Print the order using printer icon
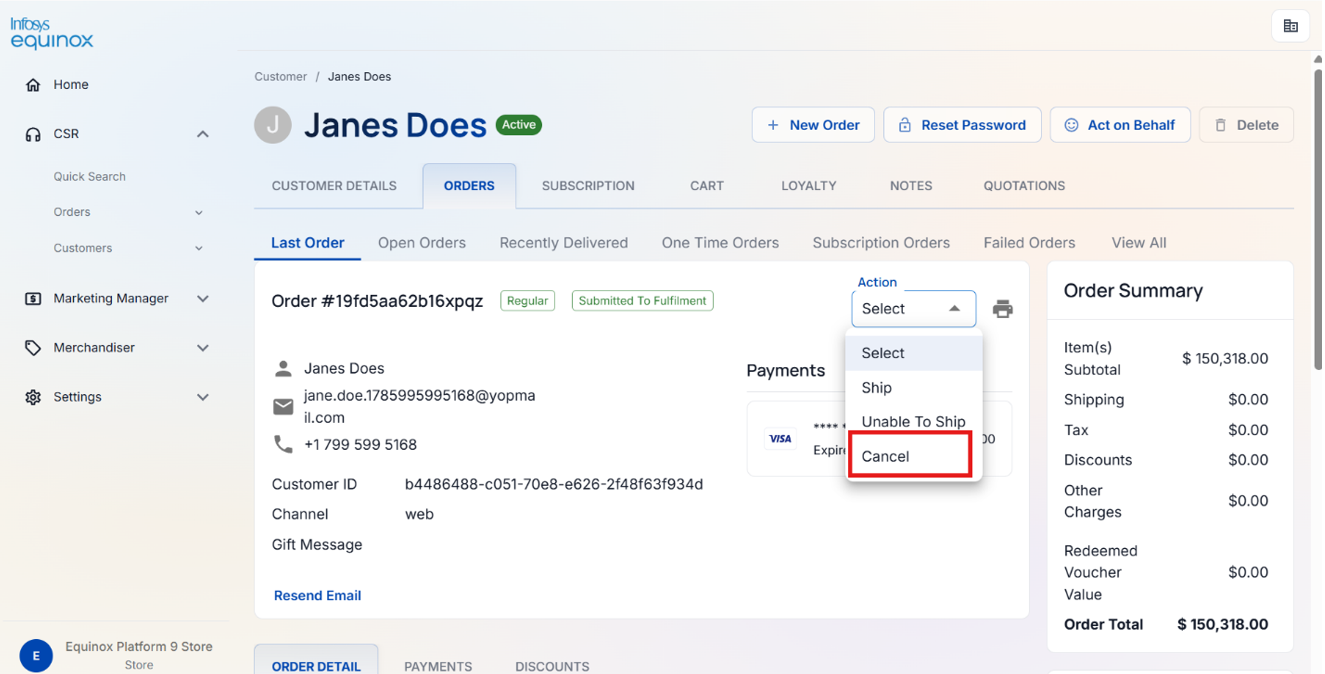 coord(1002,309)
